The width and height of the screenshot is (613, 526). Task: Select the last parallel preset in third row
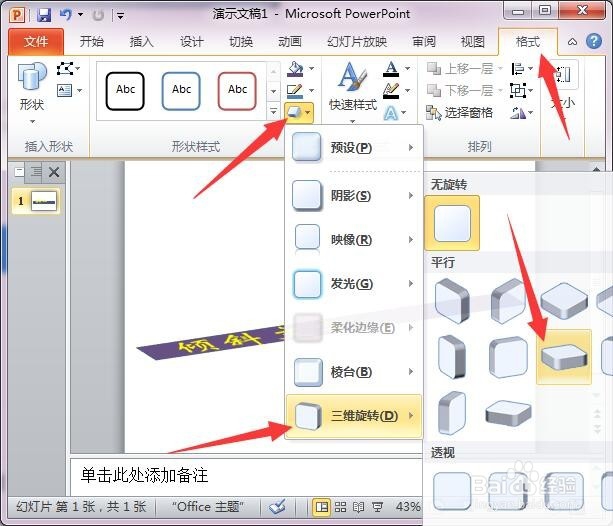pyautogui.click(x=508, y=413)
